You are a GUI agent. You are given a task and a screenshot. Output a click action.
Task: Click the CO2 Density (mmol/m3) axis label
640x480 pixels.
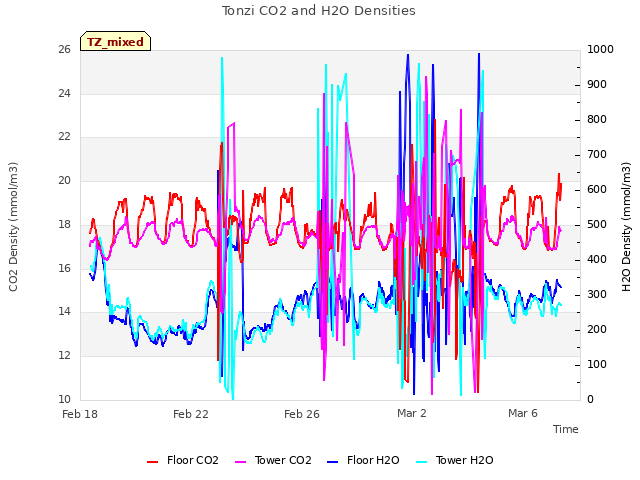(13, 227)
